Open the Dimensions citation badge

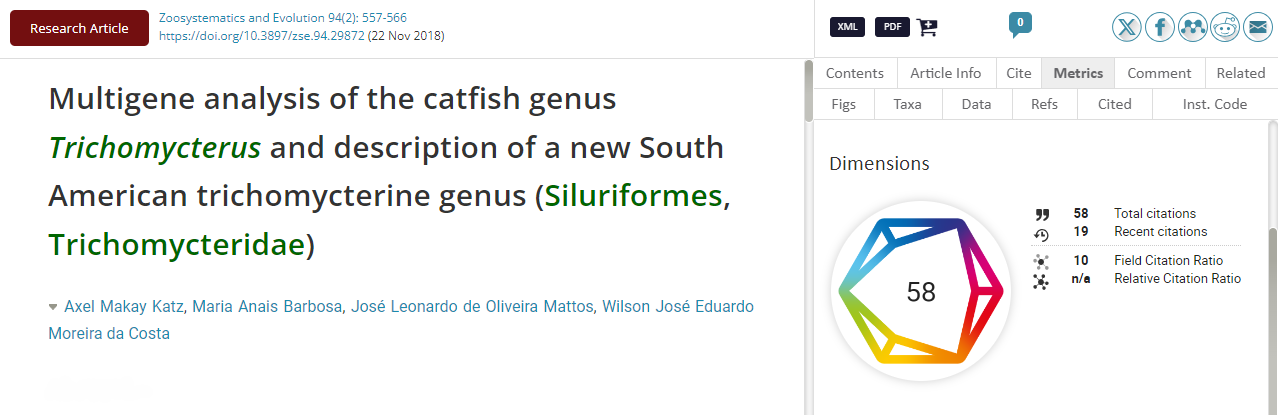920,292
